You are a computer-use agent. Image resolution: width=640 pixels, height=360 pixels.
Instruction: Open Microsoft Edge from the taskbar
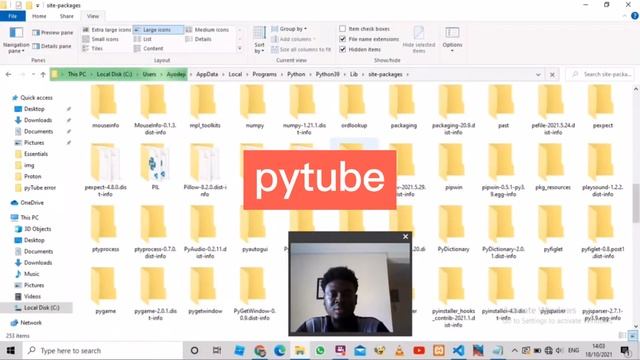pyautogui.click(x=280, y=351)
